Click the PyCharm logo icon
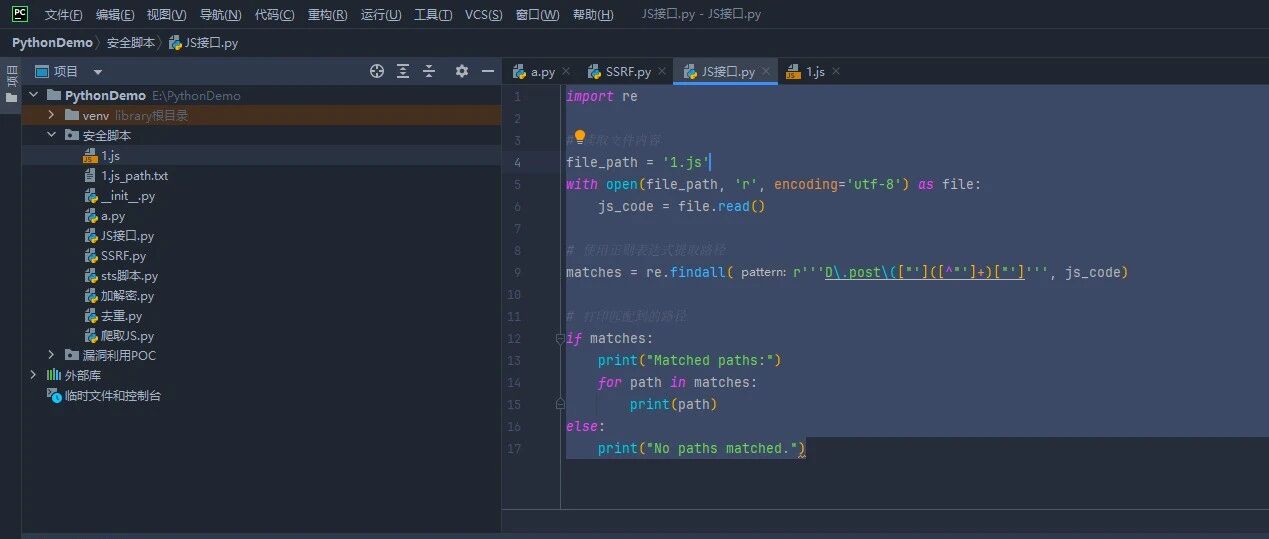 [20, 14]
